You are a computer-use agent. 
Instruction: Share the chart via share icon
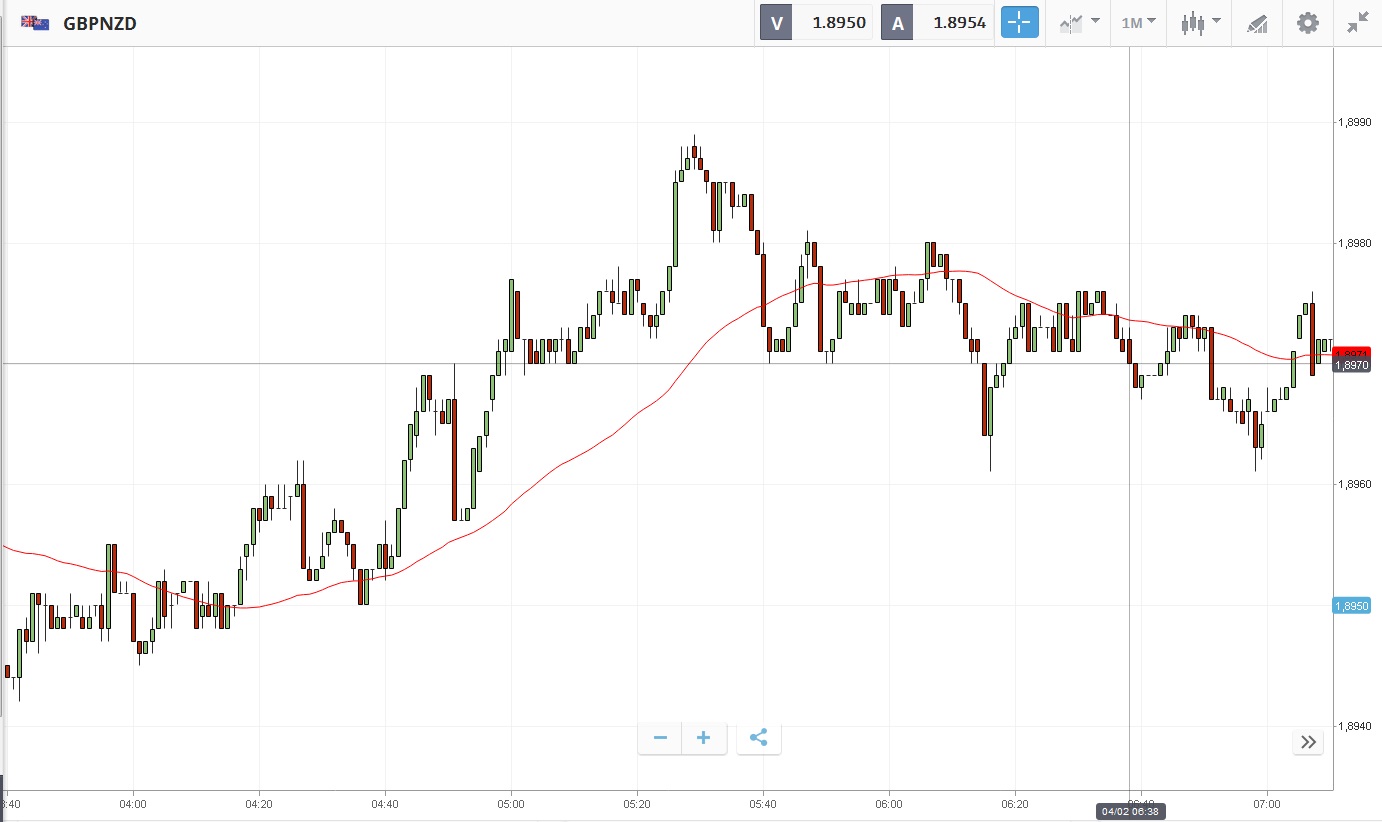(x=758, y=738)
